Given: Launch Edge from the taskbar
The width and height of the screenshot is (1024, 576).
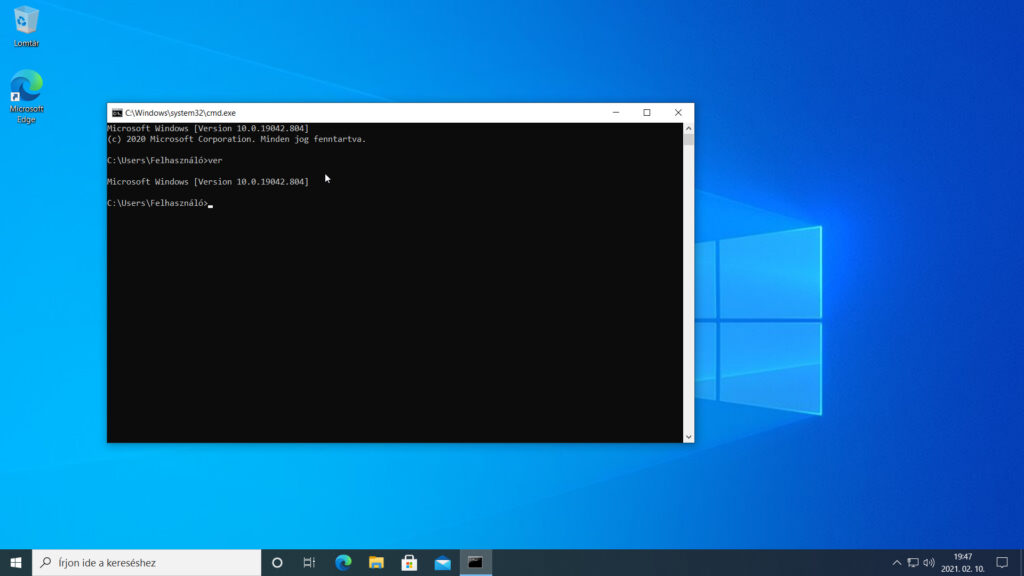Looking at the screenshot, I should [343, 562].
